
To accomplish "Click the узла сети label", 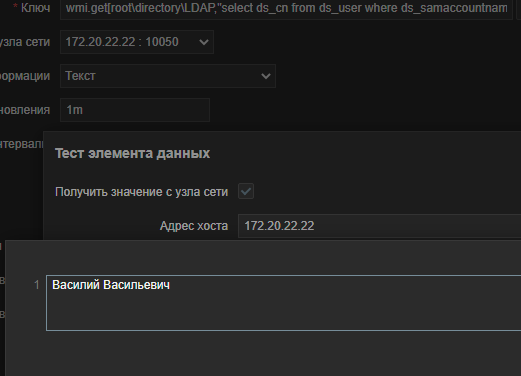I will pyautogui.click(x=25, y=42).
